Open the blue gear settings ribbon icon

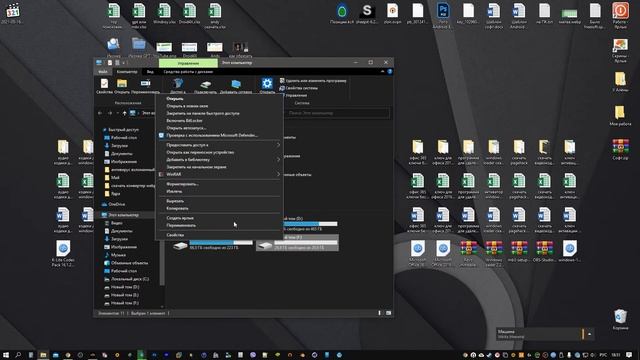click(267, 86)
